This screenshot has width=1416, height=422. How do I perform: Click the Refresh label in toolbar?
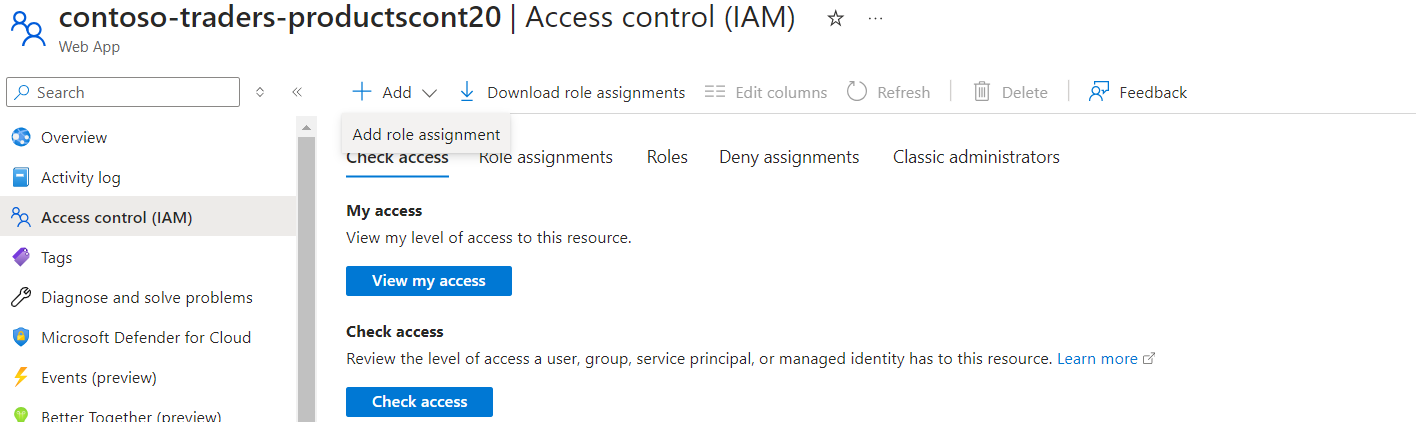[903, 92]
